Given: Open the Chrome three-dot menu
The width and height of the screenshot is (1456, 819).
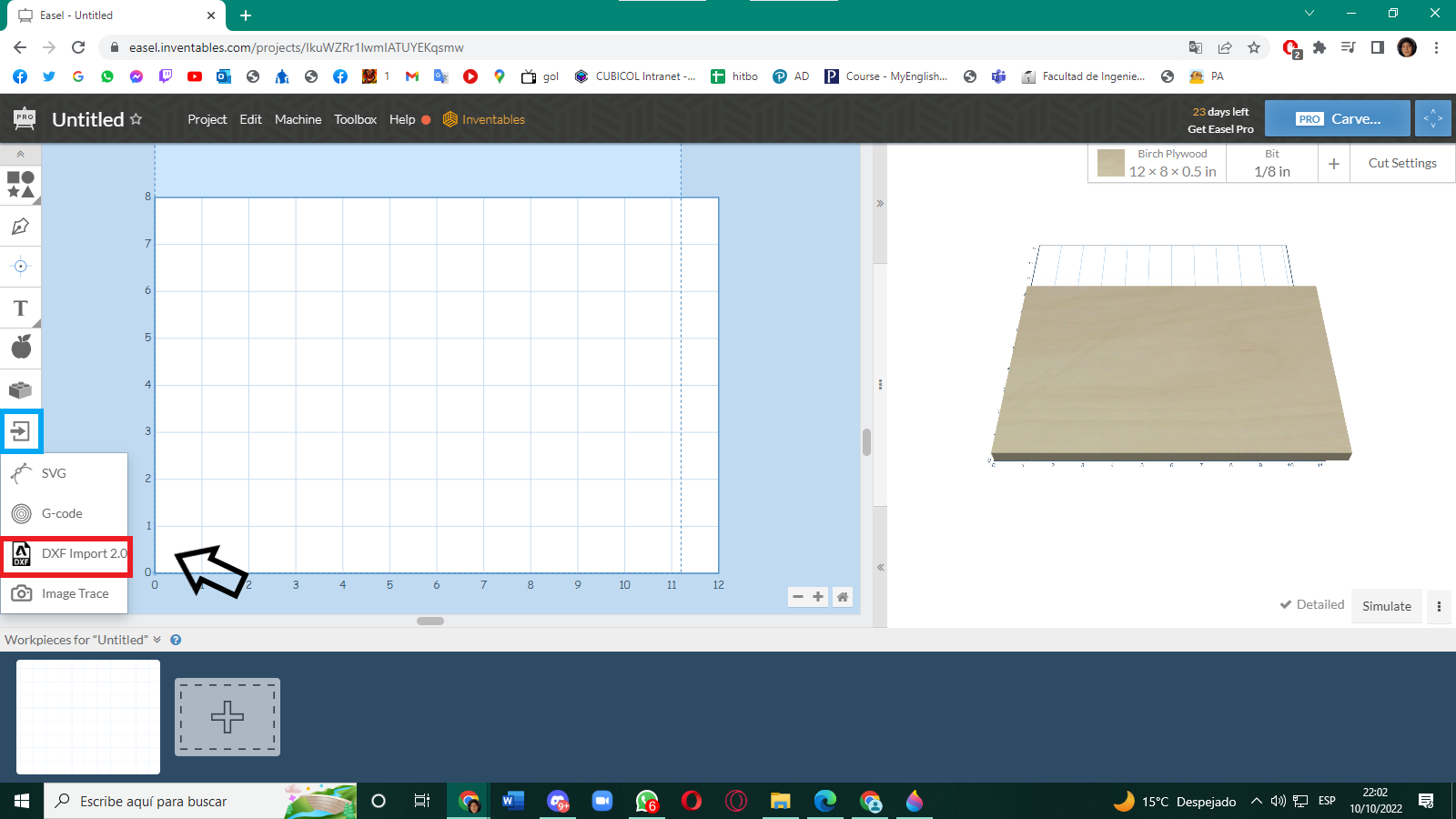Looking at the screenshot, I should pyautogui.click(x=1436, y=47).
